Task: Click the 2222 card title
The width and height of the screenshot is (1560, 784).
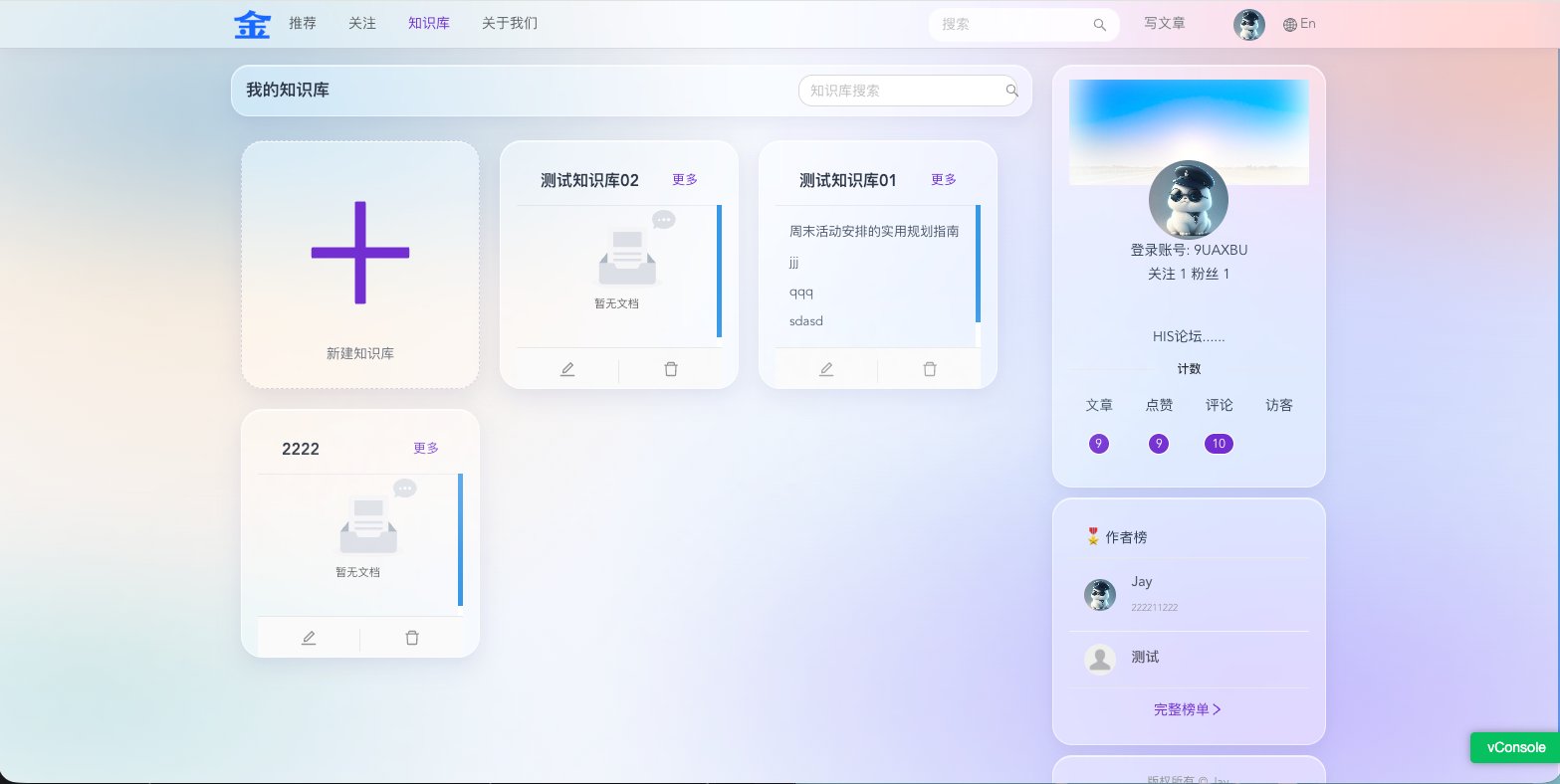Action: 301,449
